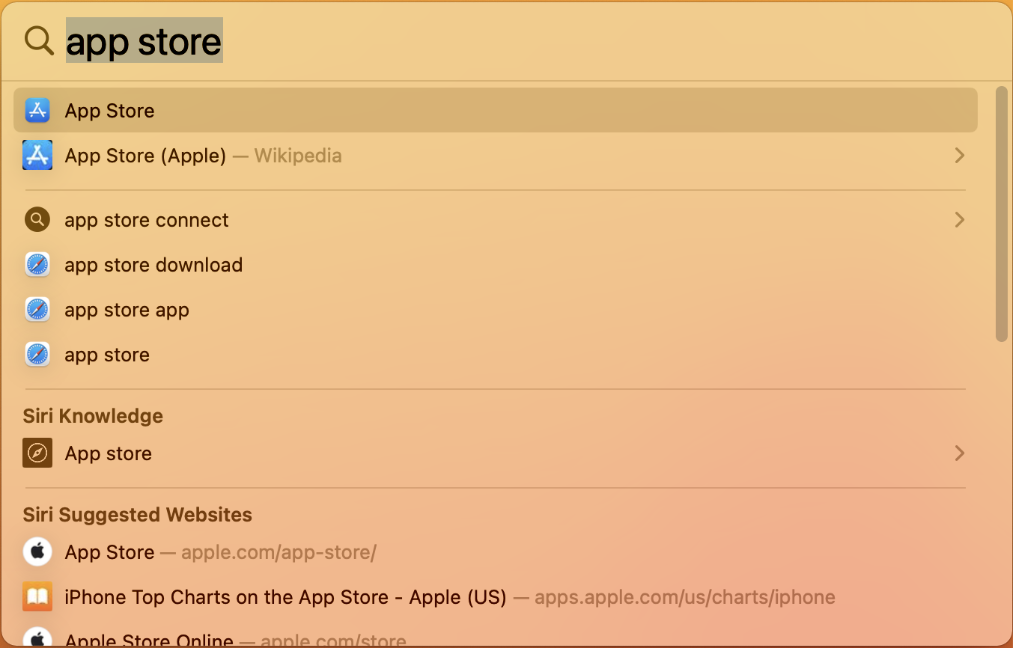1014x648 pixels.
Task: Click the compass icon under Siri Knowledge
Action: click(37, 453)
